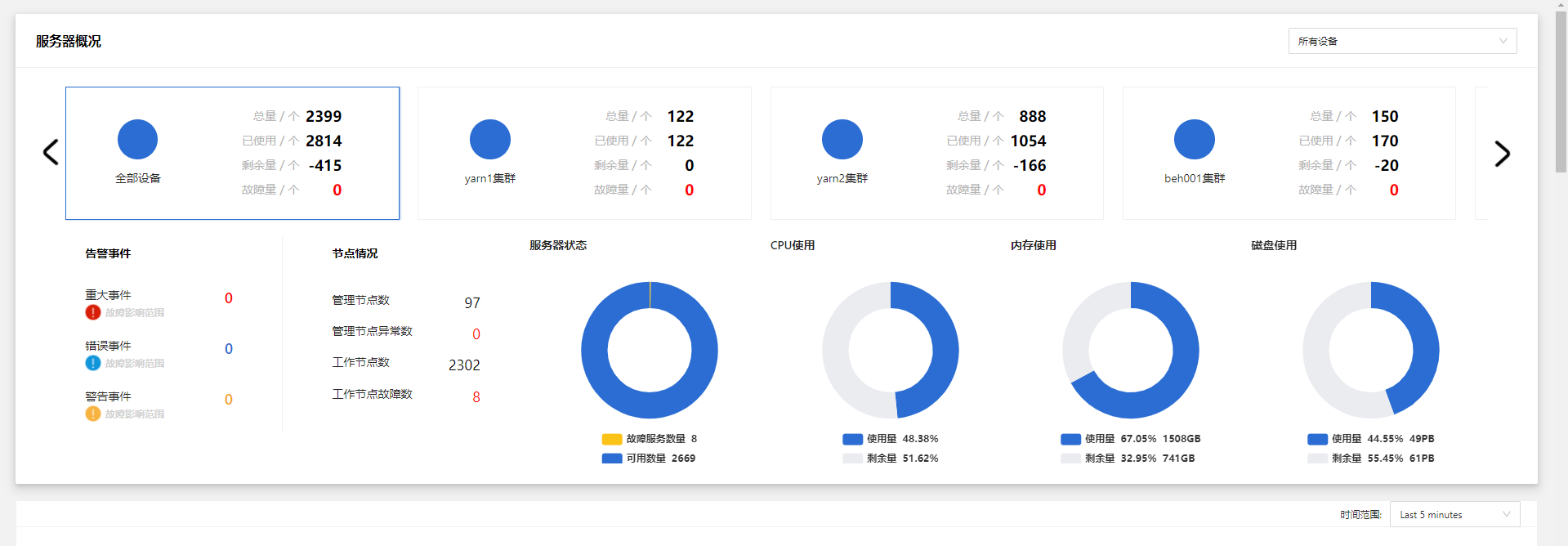Click the blue CPU 使用量 legend swatch
Screen dimensions: 1568x546
853,439
